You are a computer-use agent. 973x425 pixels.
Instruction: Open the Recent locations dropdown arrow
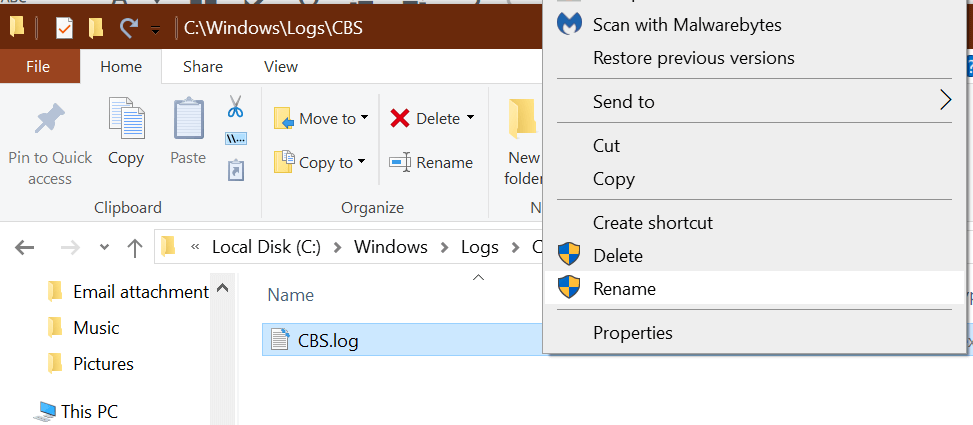pyautogui.click(x=104, y=248)
